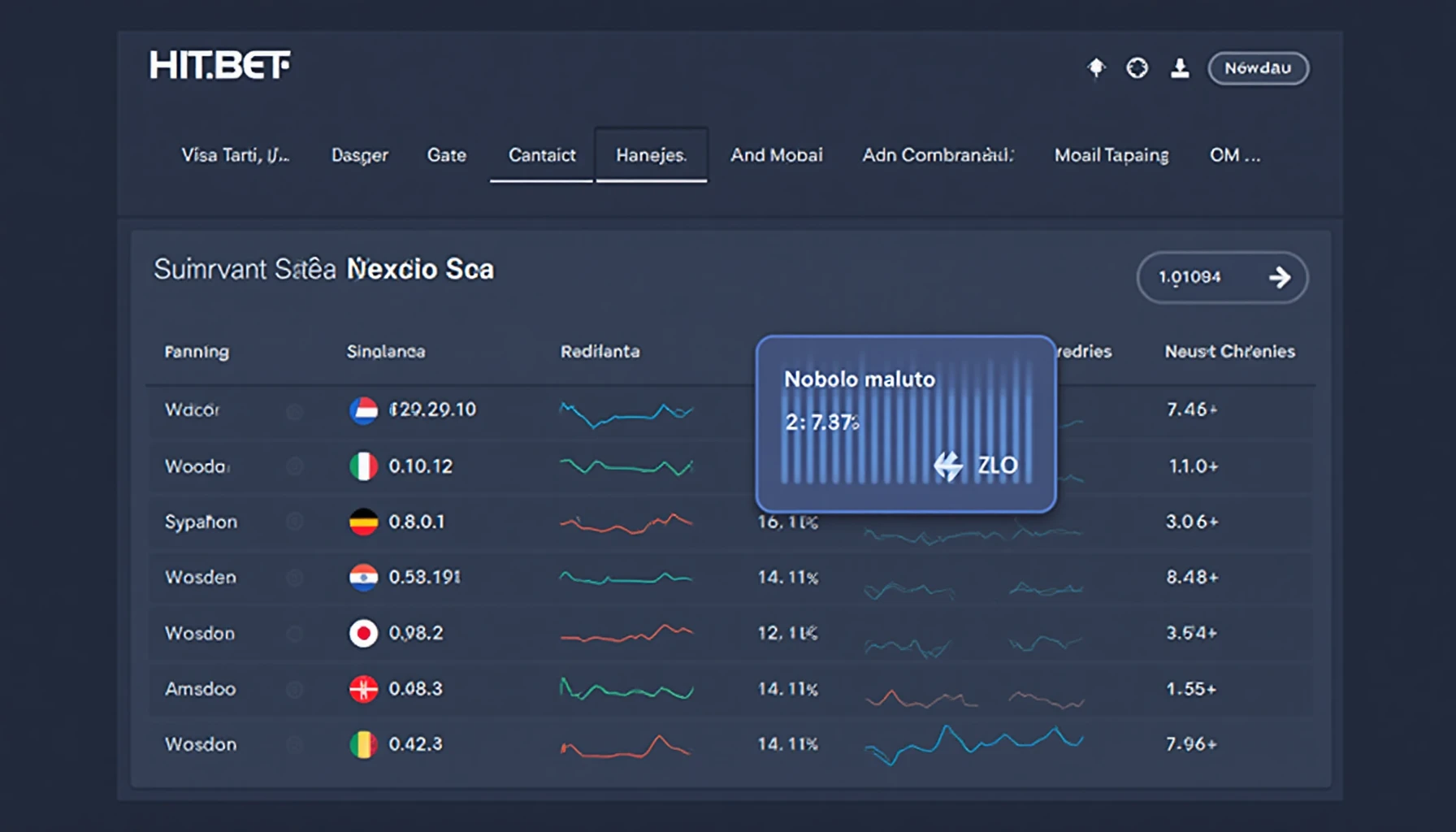
Task: Toggle the circle marker in Sypahon row
Action: click(294, 522)
